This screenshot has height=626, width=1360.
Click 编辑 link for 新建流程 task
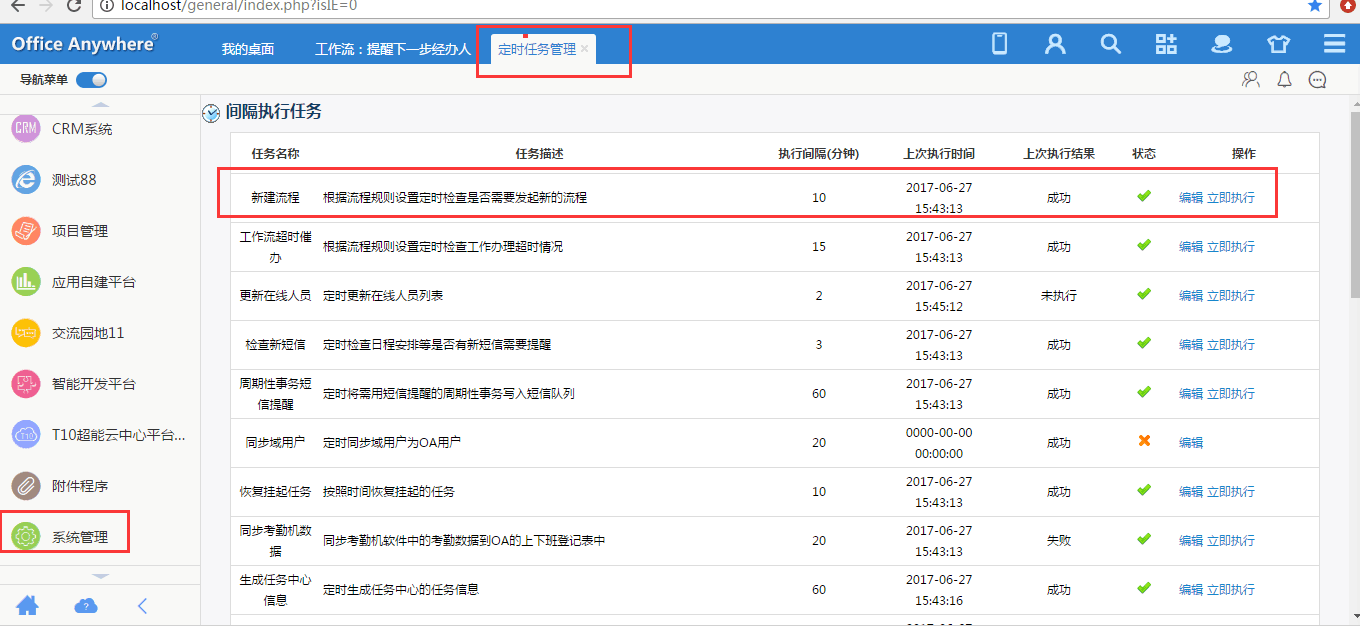pos(1190,198)
